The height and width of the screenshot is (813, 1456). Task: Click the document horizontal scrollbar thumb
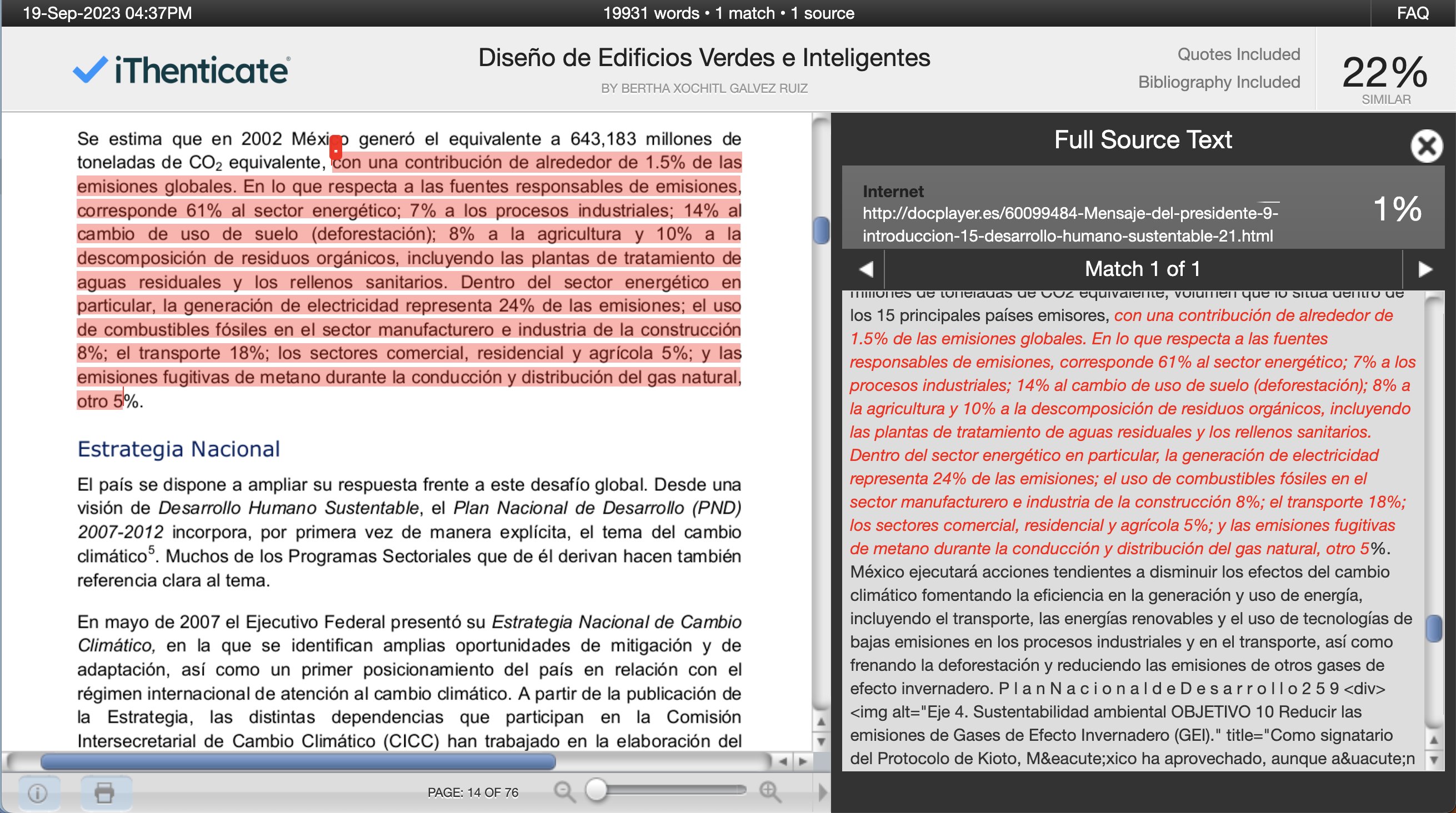pyautogui.click(x=298, y=761)
